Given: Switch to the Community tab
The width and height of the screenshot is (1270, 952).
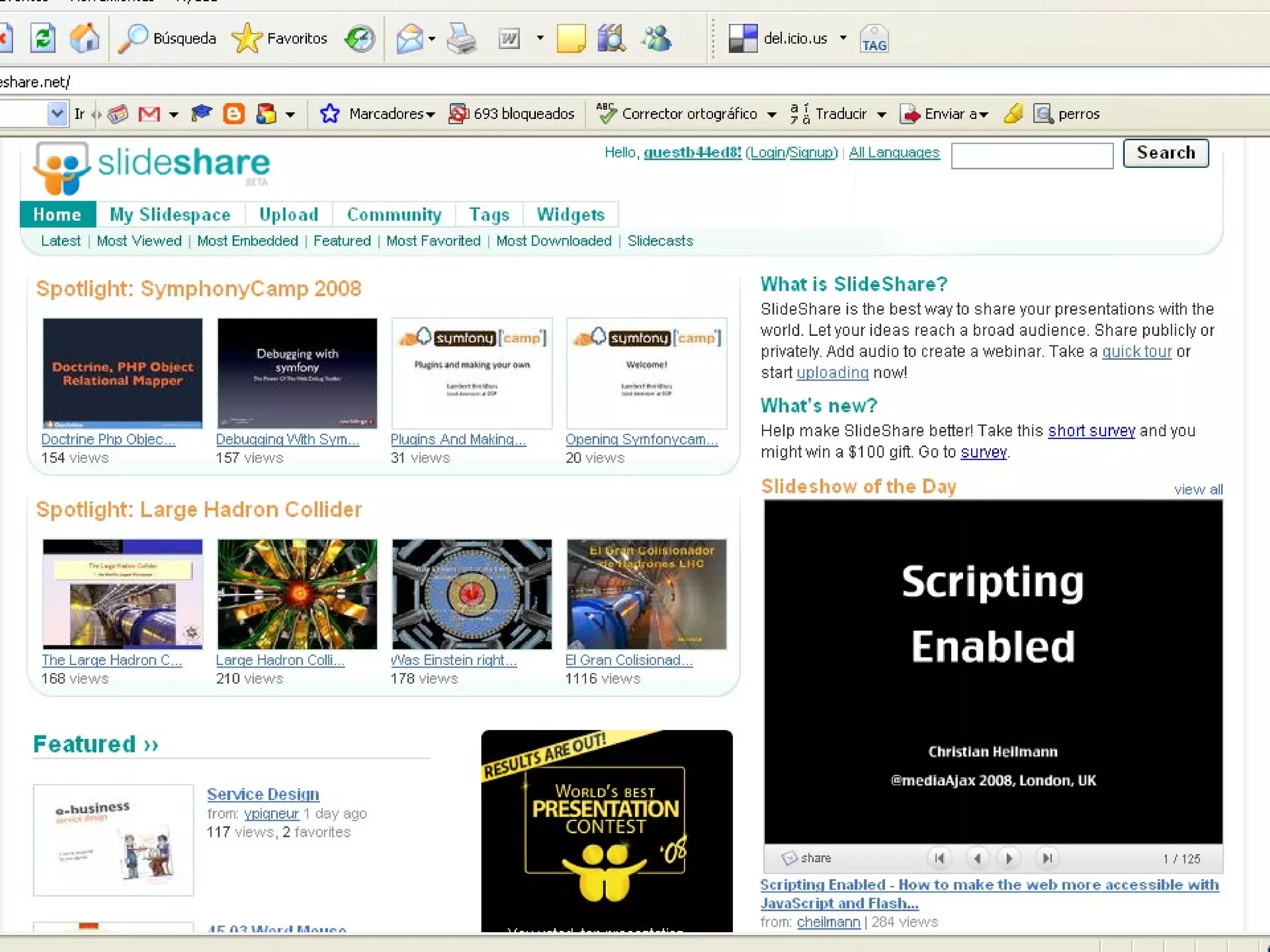Looking at the screenshot, I should [x=394, y=214].
